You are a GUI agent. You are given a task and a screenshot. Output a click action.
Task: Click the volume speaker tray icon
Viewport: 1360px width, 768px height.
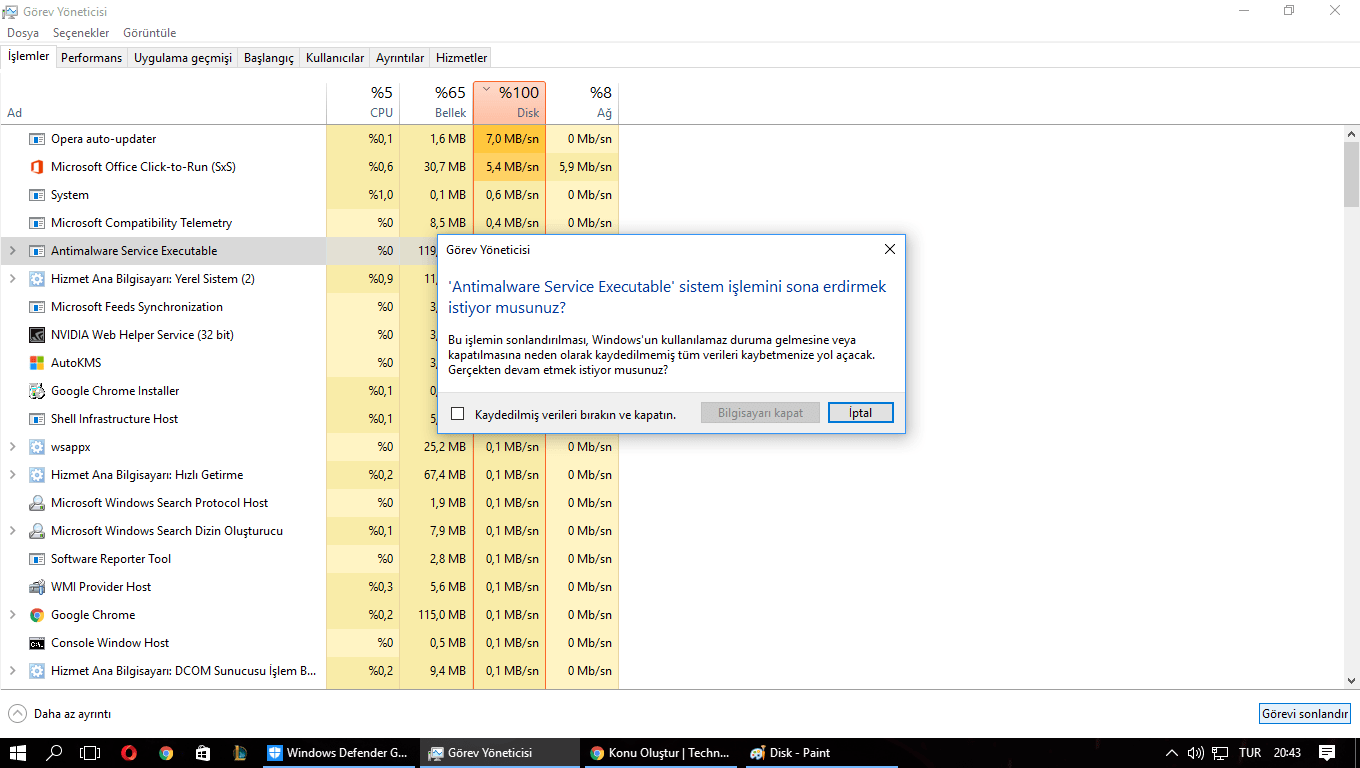1196,753
